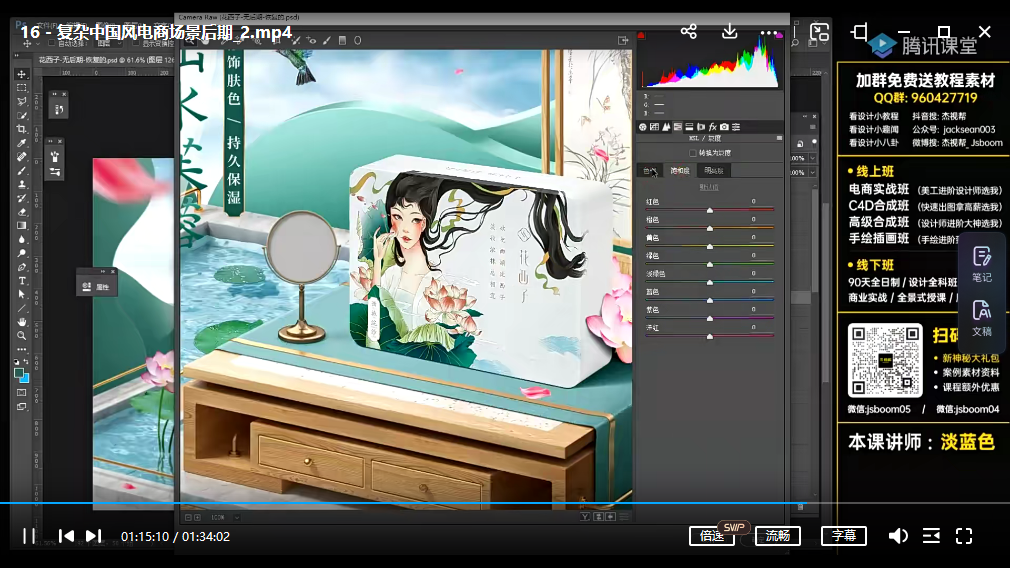Select the Hand tool
The width and height of the screenshot is (1010, 568).
(22, 321)
